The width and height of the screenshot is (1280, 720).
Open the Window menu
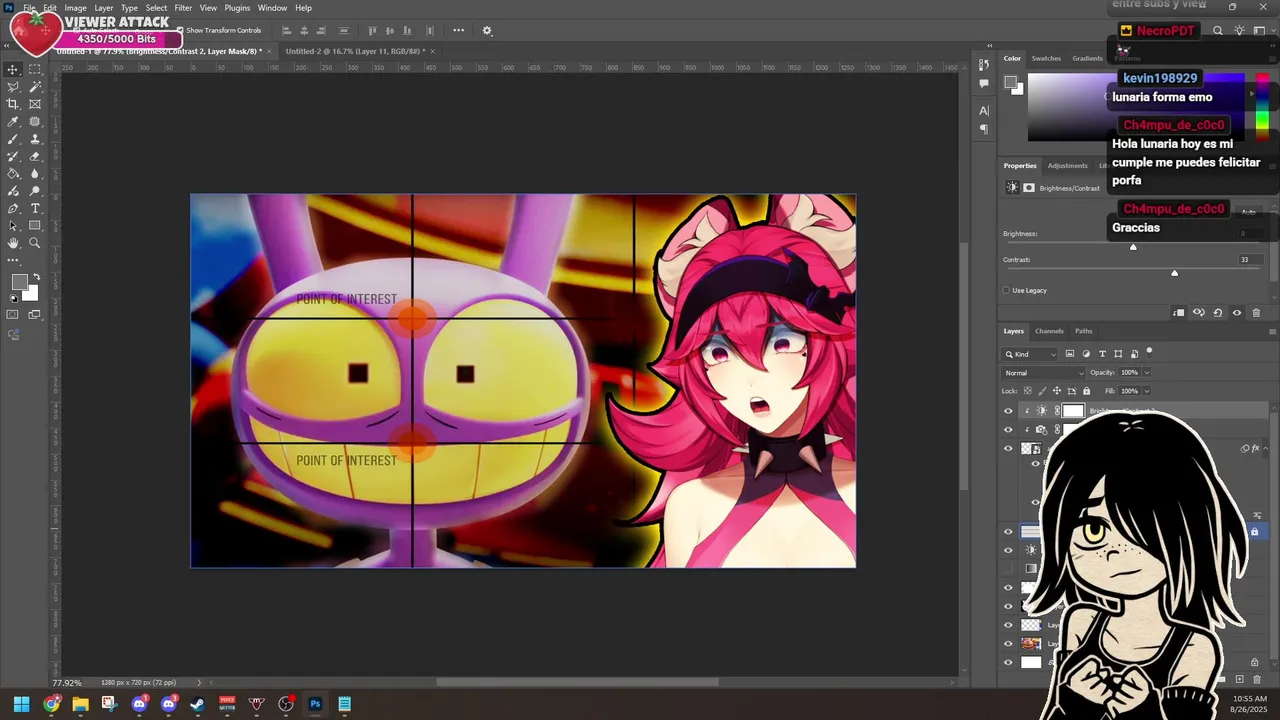point(272,8)
